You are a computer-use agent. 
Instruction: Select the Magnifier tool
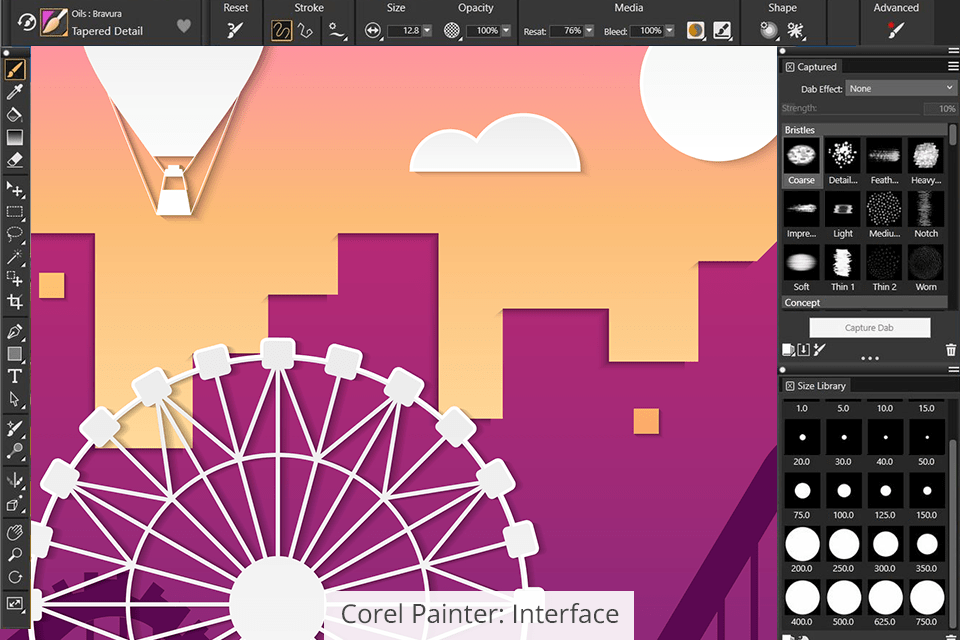15,555
